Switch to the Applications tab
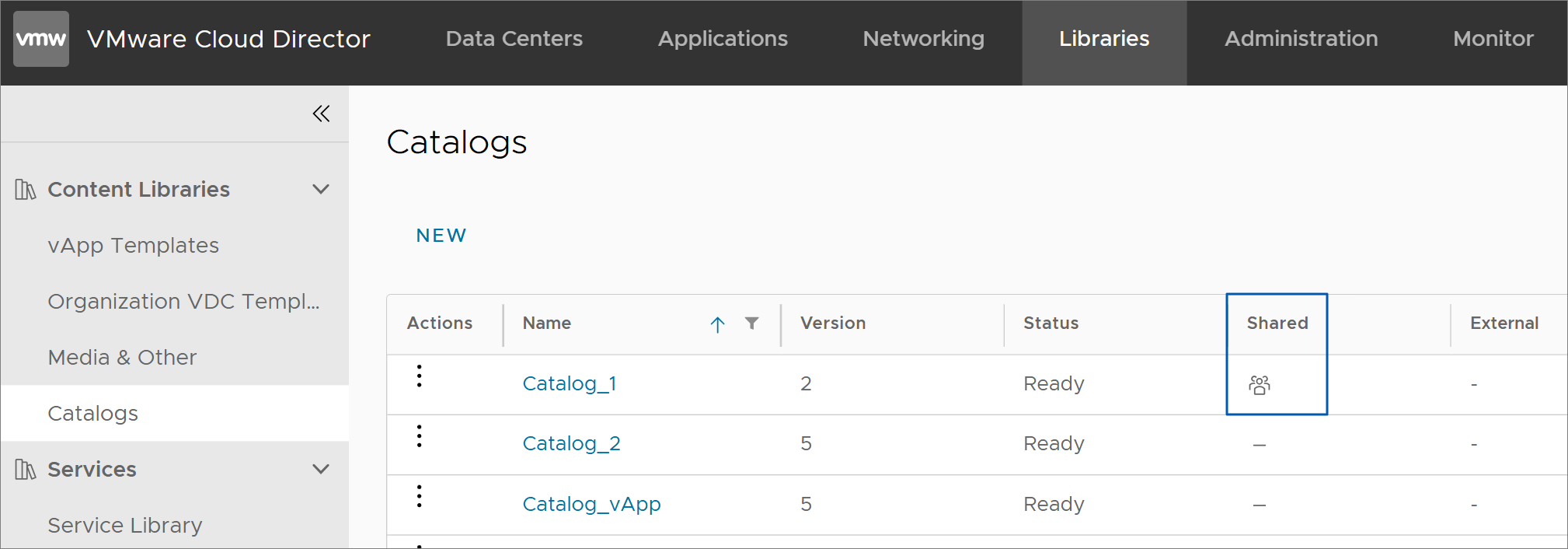 [x=723, y=39]
